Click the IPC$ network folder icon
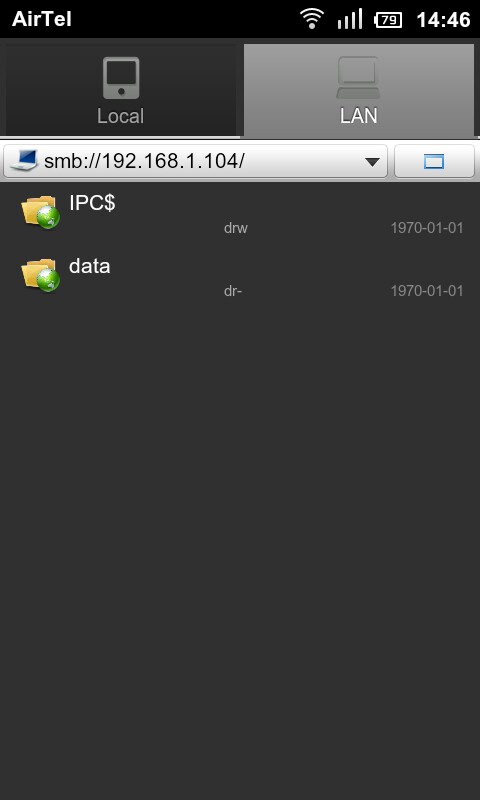Image resolution: width=480 pixels, height=800 pixels. tap(40, 211)
